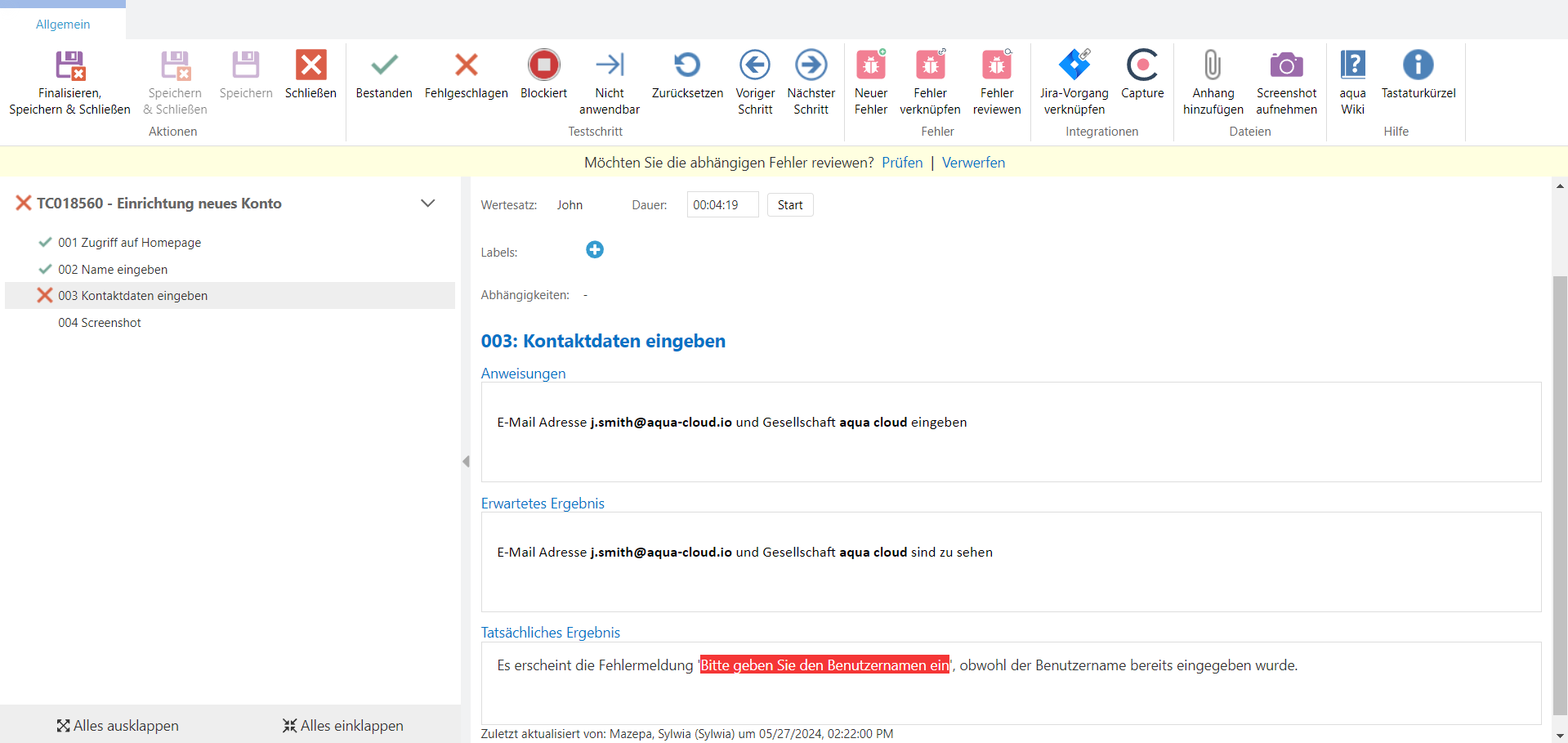Launch the Capture tool
The height and width of the screenshot is (743, 1568).
(x=1141, y=65)
